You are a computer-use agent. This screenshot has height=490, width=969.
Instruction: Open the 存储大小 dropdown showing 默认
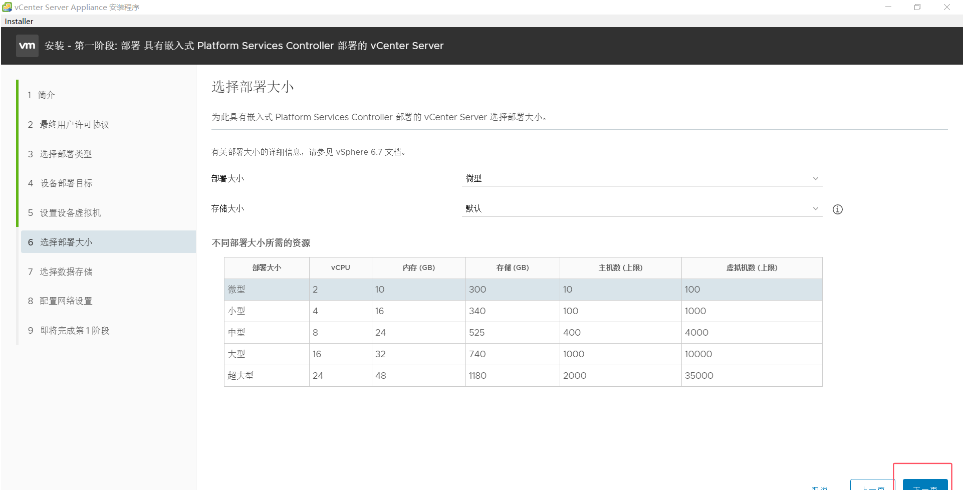pyautogui.click(x=642, y=209)
